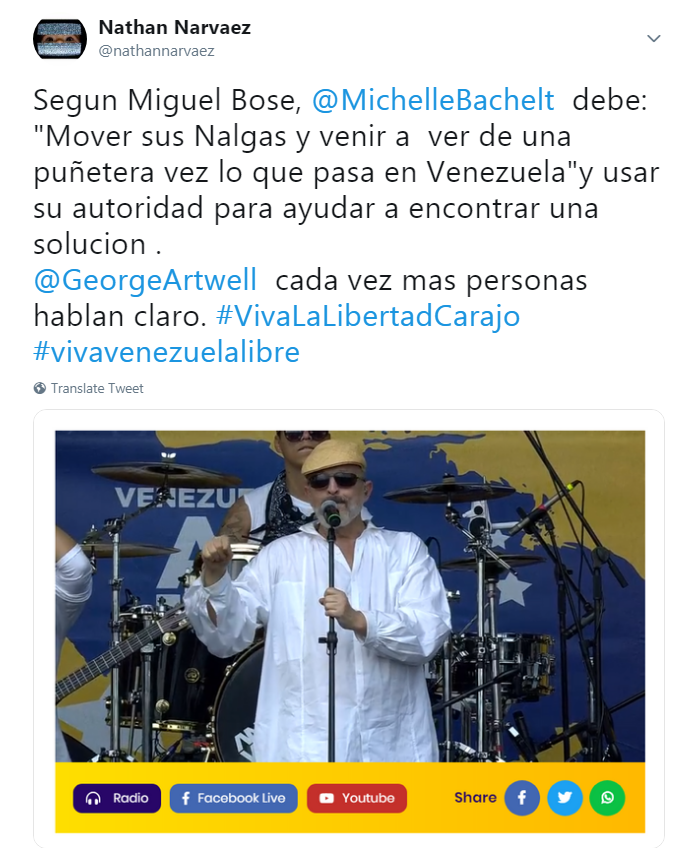
Task: Share via the green WhatsApp icon
Action: pyautogui.click(x=607, y=798)
